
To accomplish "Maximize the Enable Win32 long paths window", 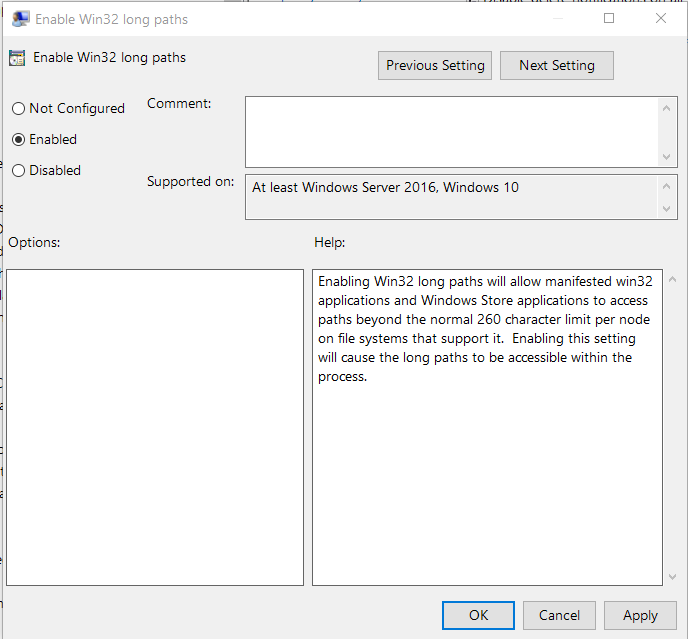I will coord(609,18).
